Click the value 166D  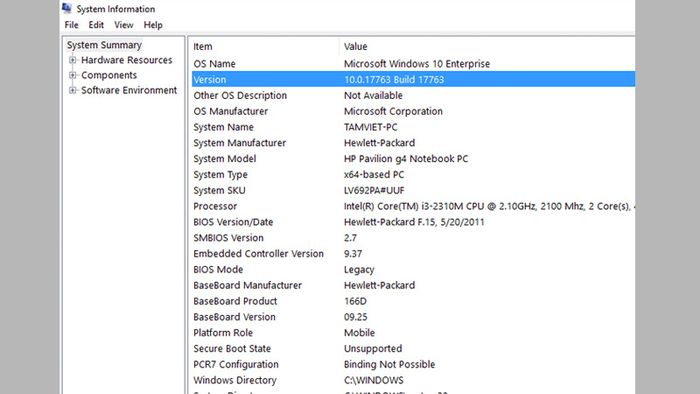coord(355,301)
